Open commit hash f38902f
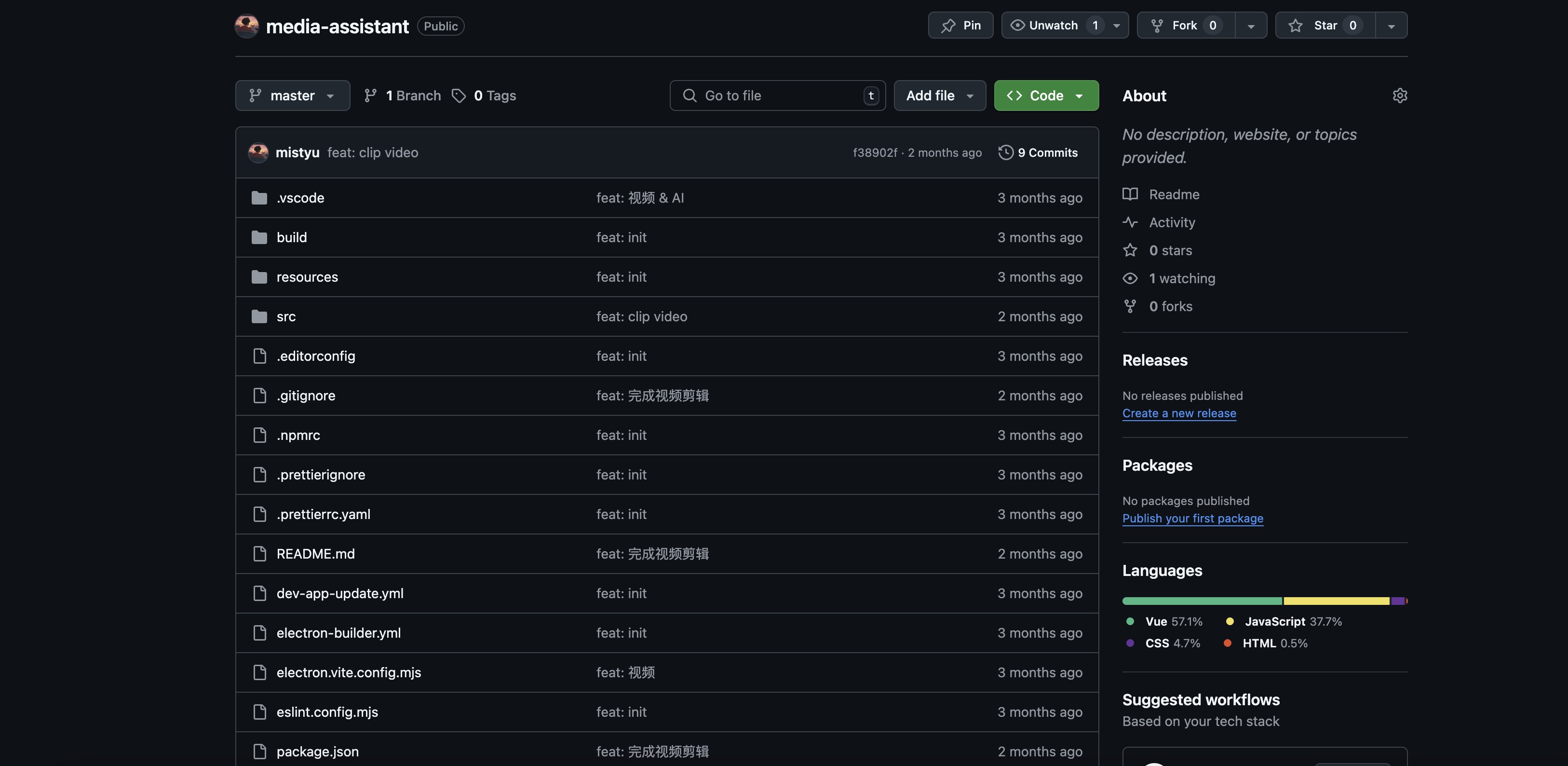 pos(875,153)
